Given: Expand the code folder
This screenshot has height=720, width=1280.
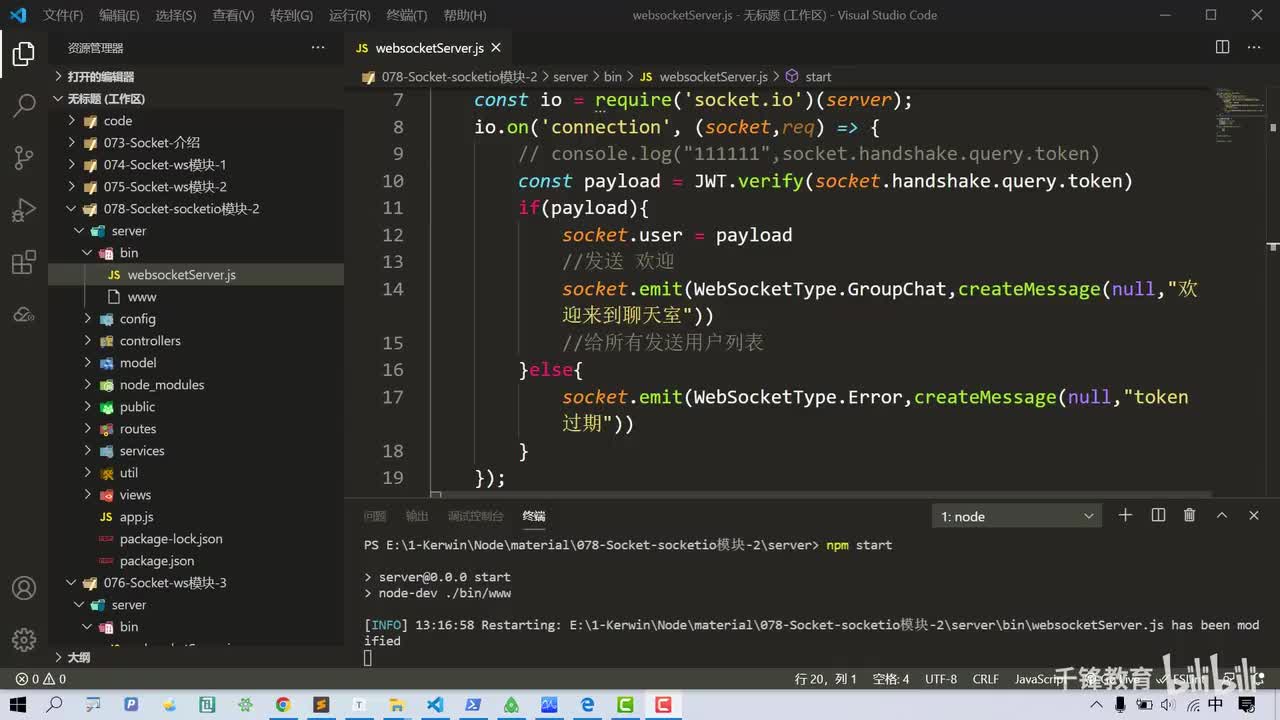Looking at the screenshot, I should tap(196, 121).
